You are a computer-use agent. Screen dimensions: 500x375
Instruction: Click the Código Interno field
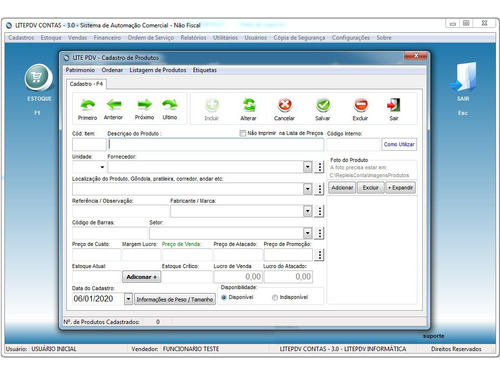[353, 145]
